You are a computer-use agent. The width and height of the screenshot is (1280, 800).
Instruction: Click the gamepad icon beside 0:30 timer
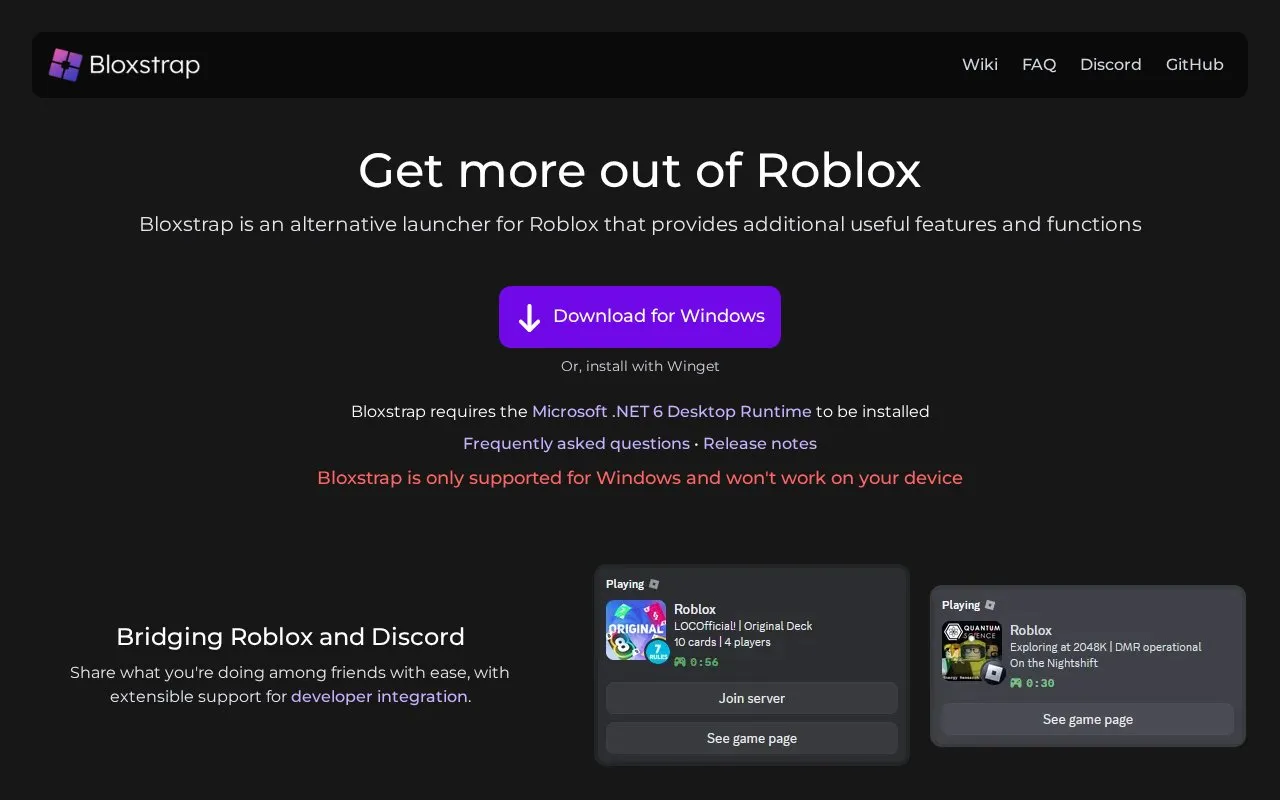click(x=1016, y=683)
